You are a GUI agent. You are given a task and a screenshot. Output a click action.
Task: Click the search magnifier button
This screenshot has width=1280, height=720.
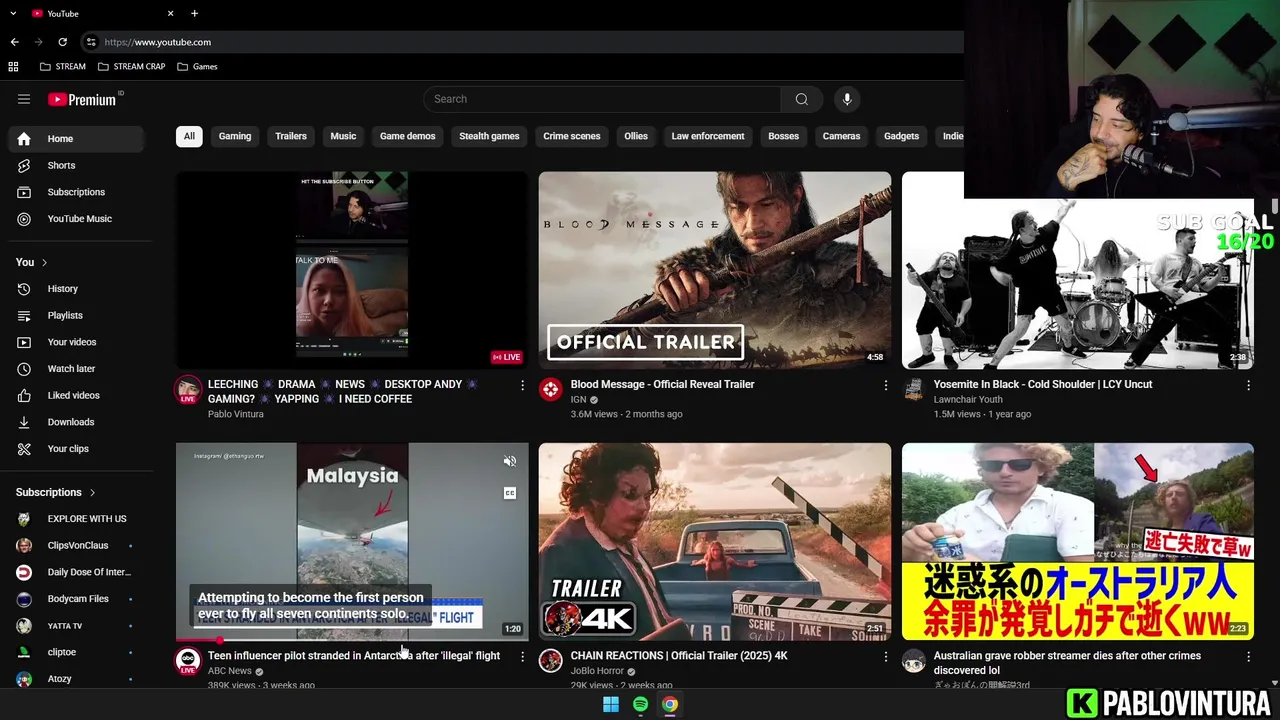pyautogui.click(x=801, y=99)
